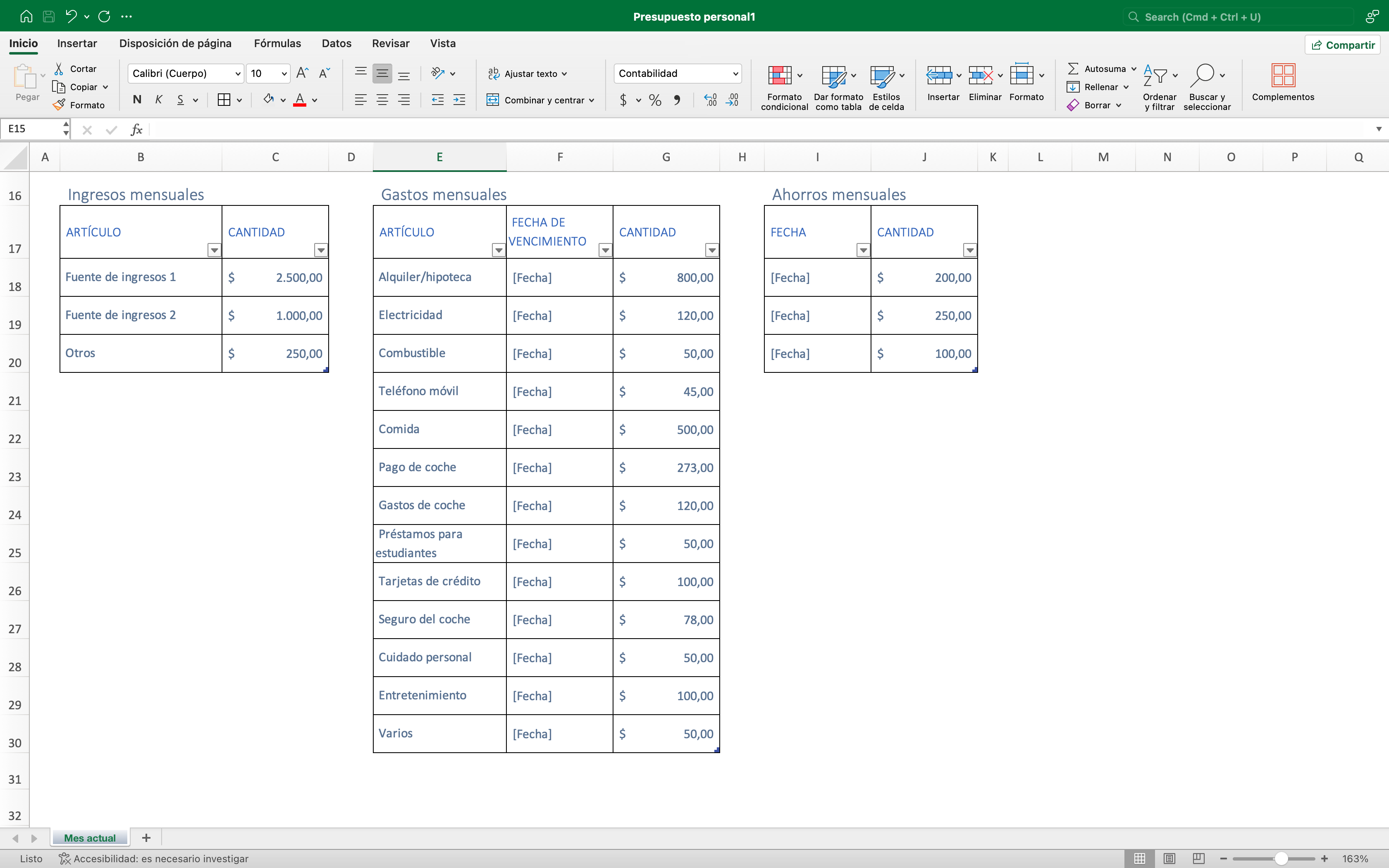The height and width of the screenshot is (868, 1389).
Task: Click the Cortar scissors icon
Action: tap(59, 69)
